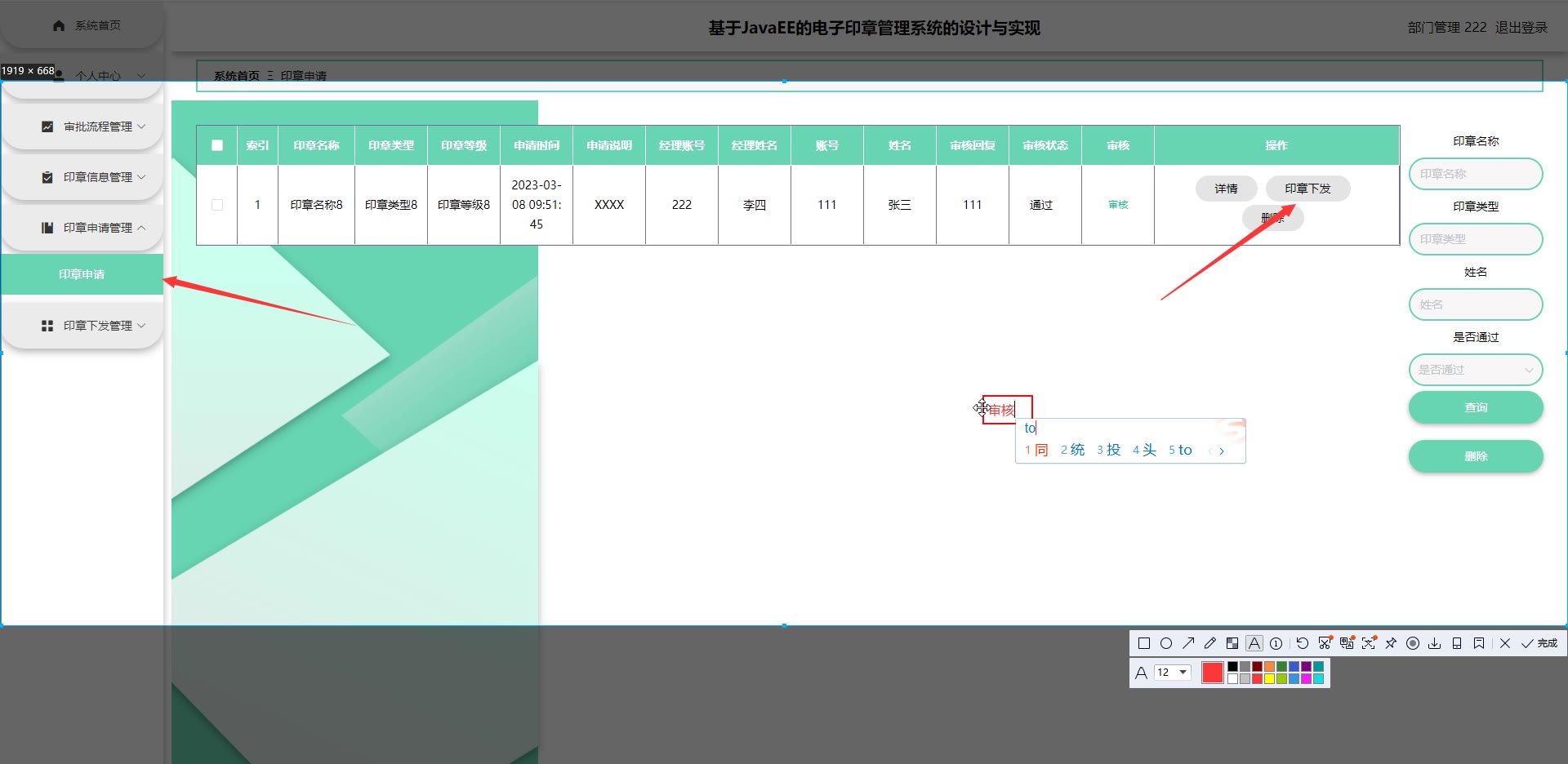Open the 系统首页 sidebar menu item
Screen dimensions: 1568x764
[82, 25]
